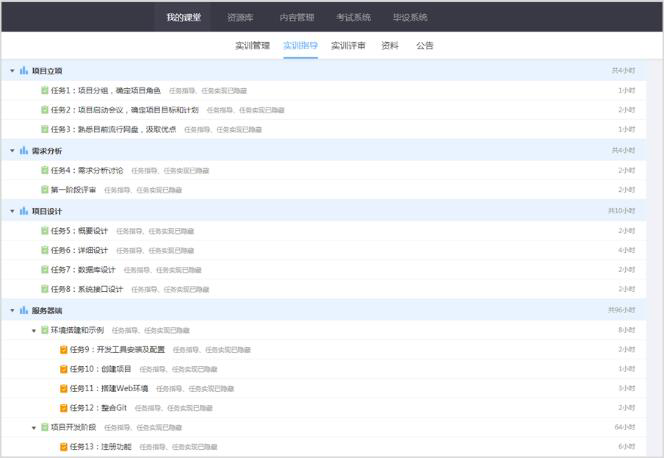Open task 任务11：搭建Web环境
Image resolution: width=664 pixels, height=458 pixels.
tap(109, 388)
